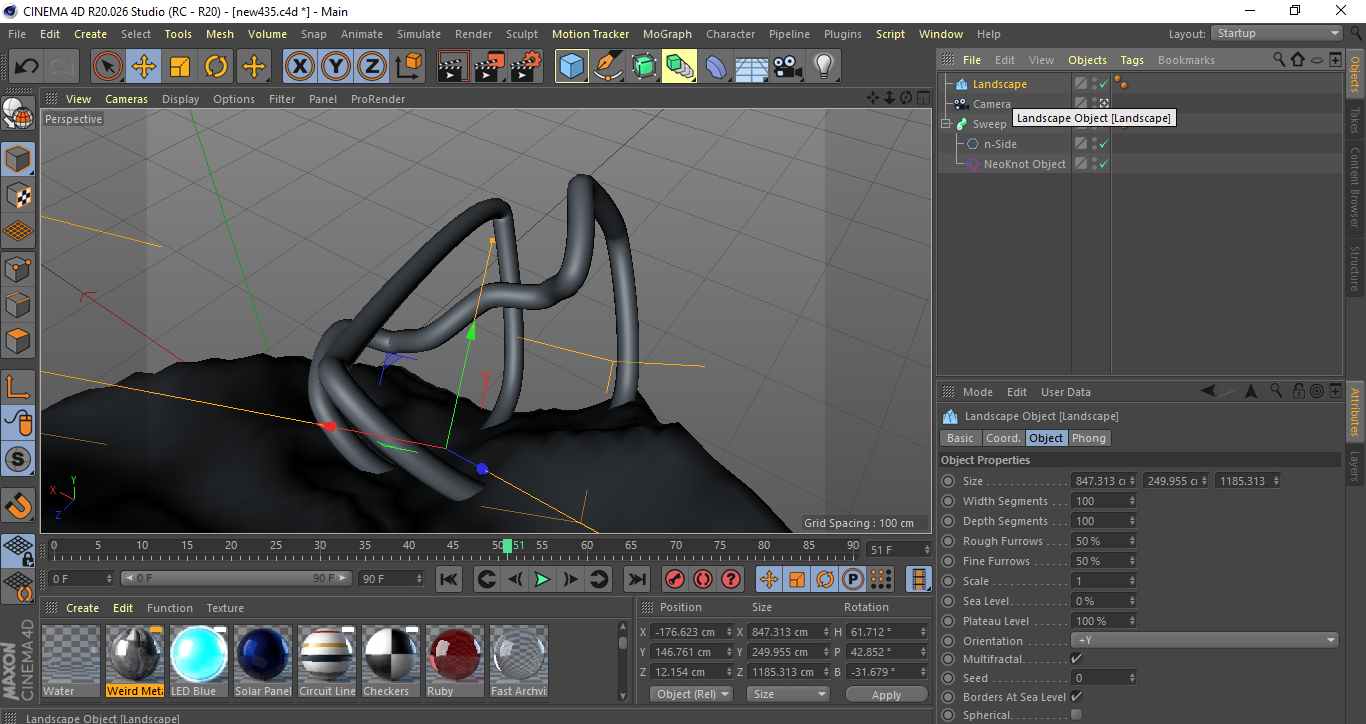The image size is (1366, 724).
Task: Open the Size mode dropdown
Action: pyautogui.click(x=790, y=694)
